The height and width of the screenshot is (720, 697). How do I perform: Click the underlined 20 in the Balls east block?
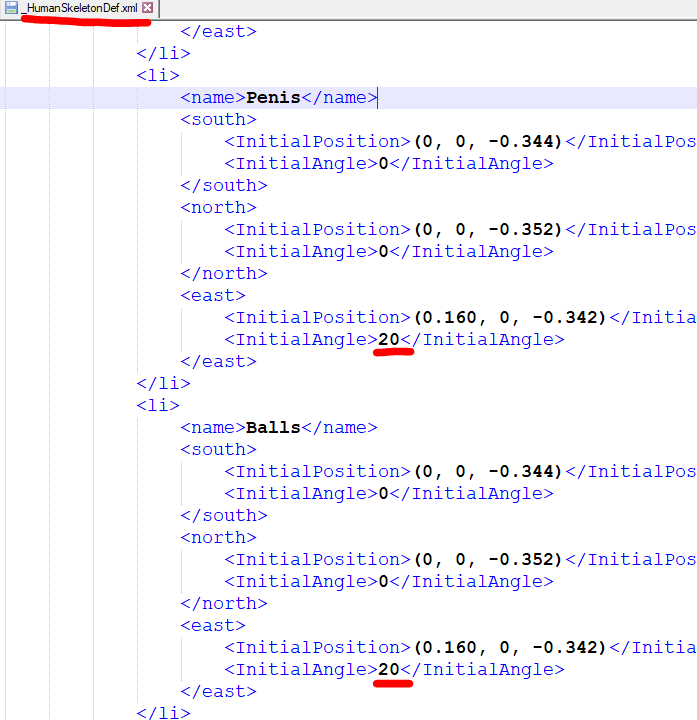(389, 670)
